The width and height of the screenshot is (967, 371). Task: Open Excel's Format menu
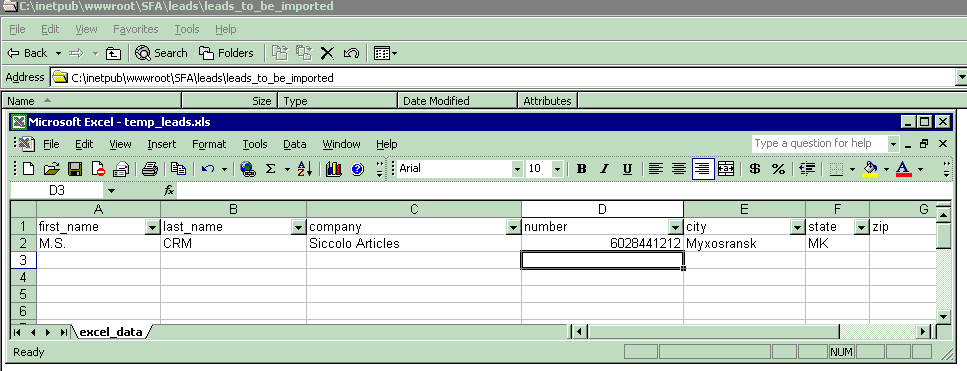tap(209, 144)
